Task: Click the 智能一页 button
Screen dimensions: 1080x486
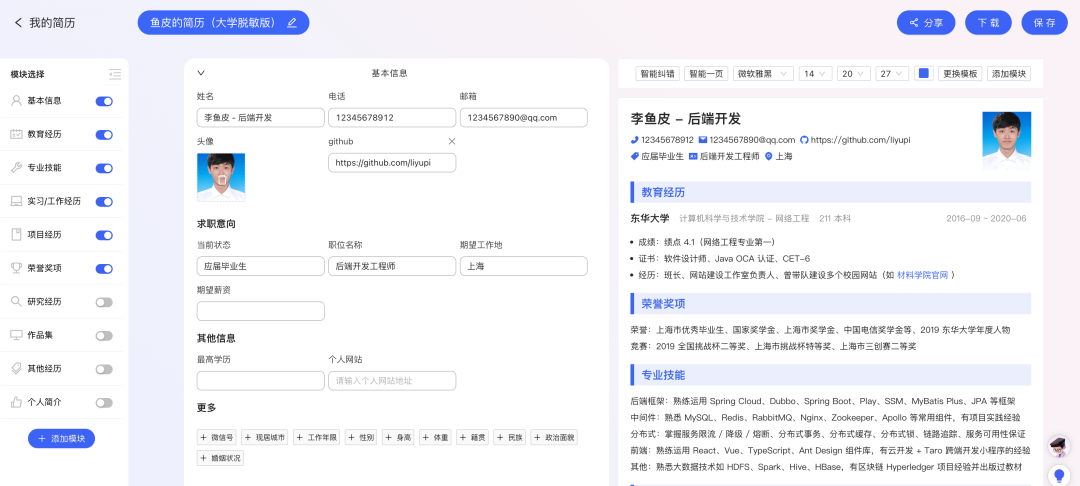Action: click(706, 74)
